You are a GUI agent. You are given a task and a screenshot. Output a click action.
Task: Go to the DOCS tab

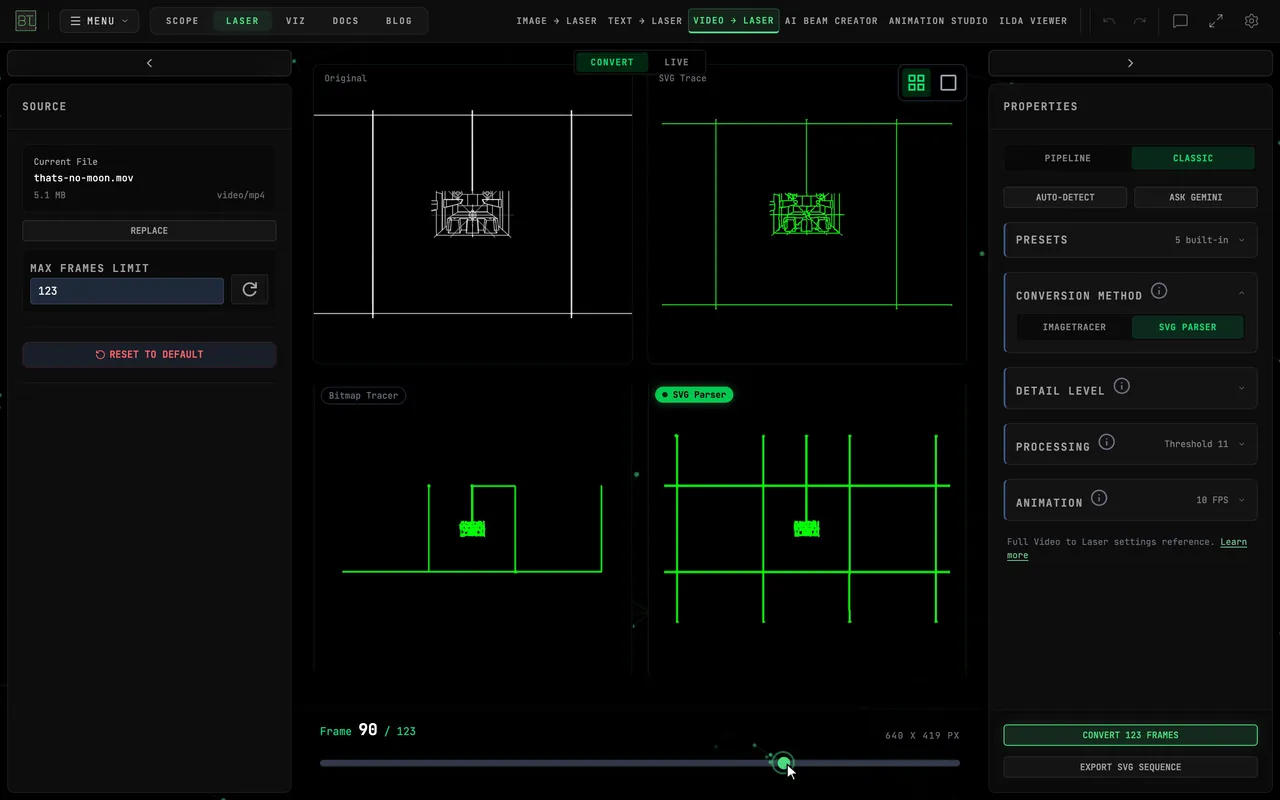(346, 21)
